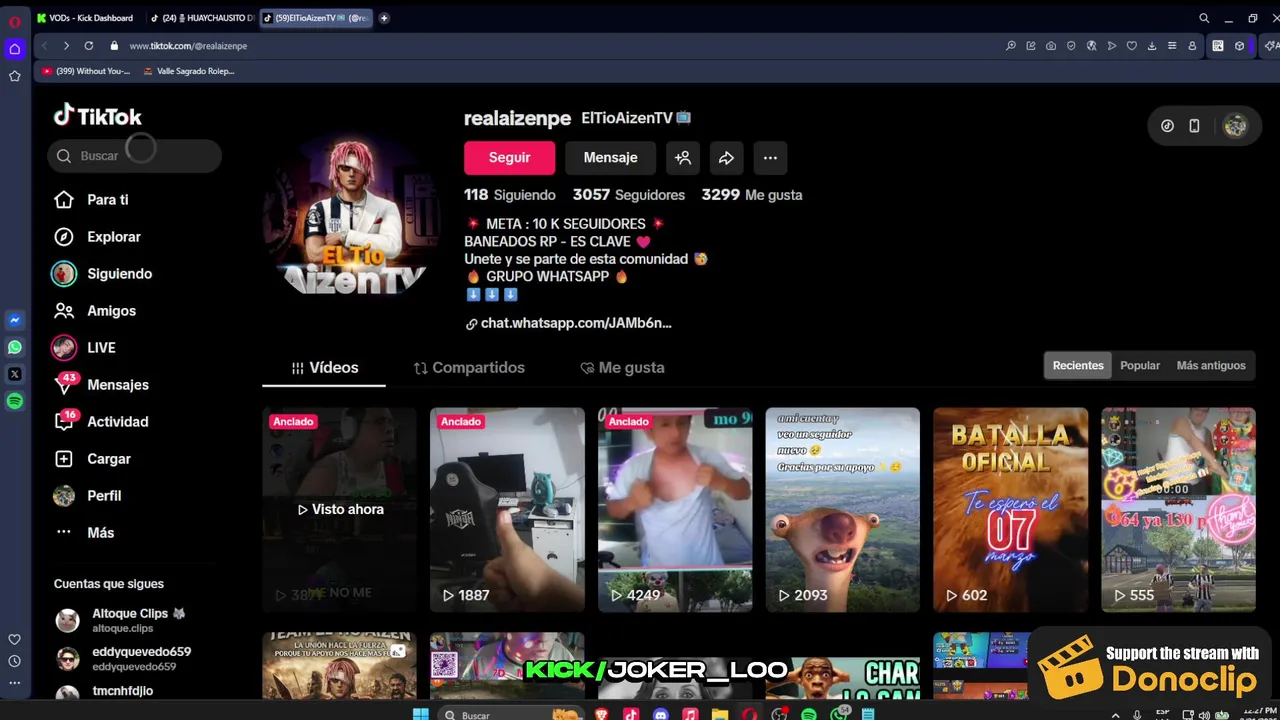Viewport: 1280px width, 720px height.
Task: Follow realaizenpe with Seguir button
Action: pyautogui.click(x=509, y=158)
